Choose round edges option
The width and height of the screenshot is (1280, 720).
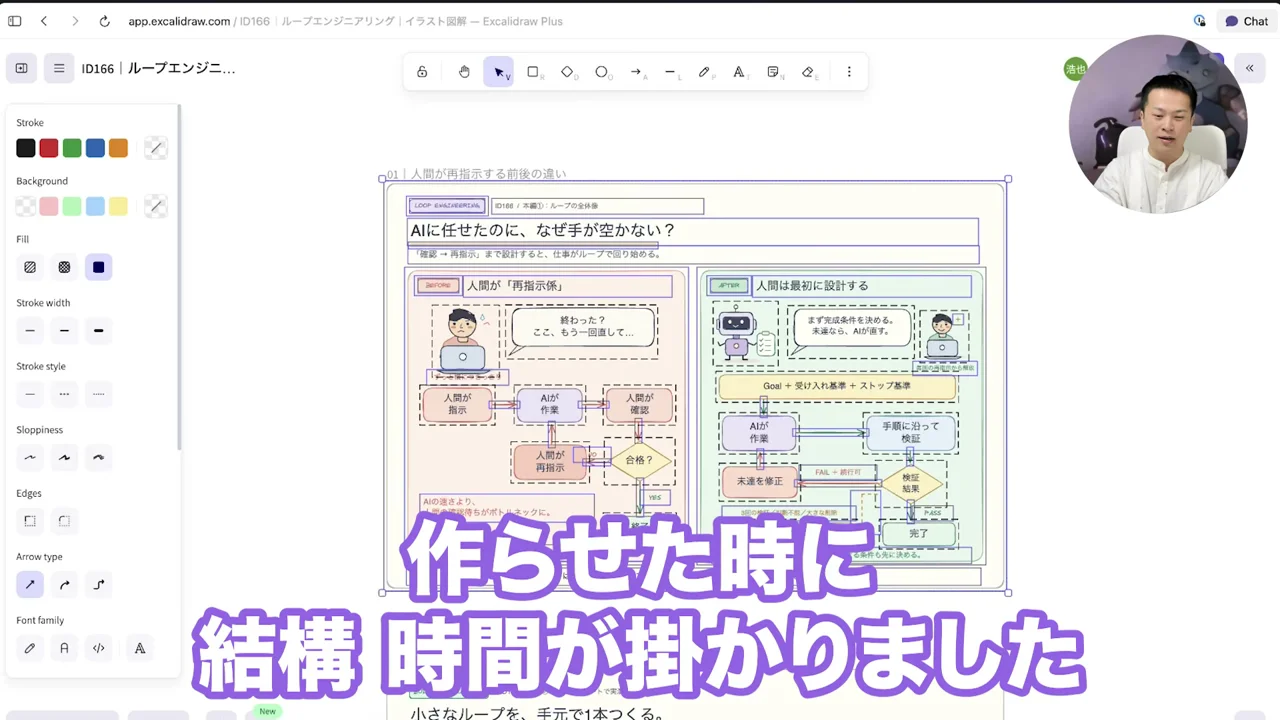64,521
